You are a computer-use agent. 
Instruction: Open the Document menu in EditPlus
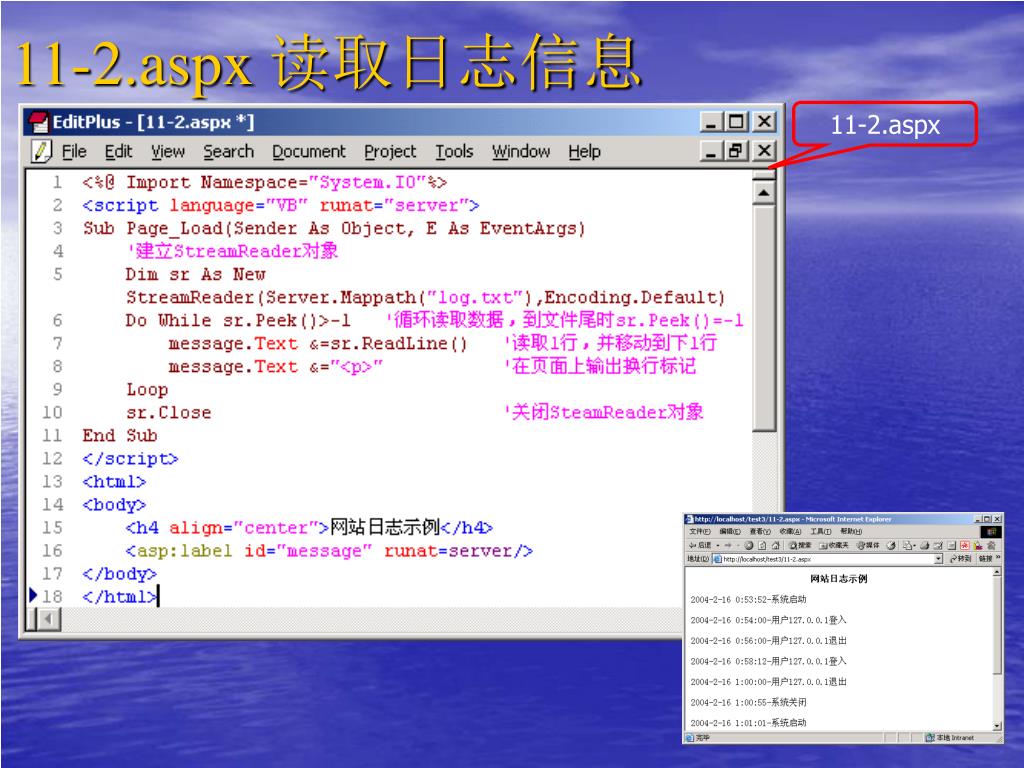point(308,152)
